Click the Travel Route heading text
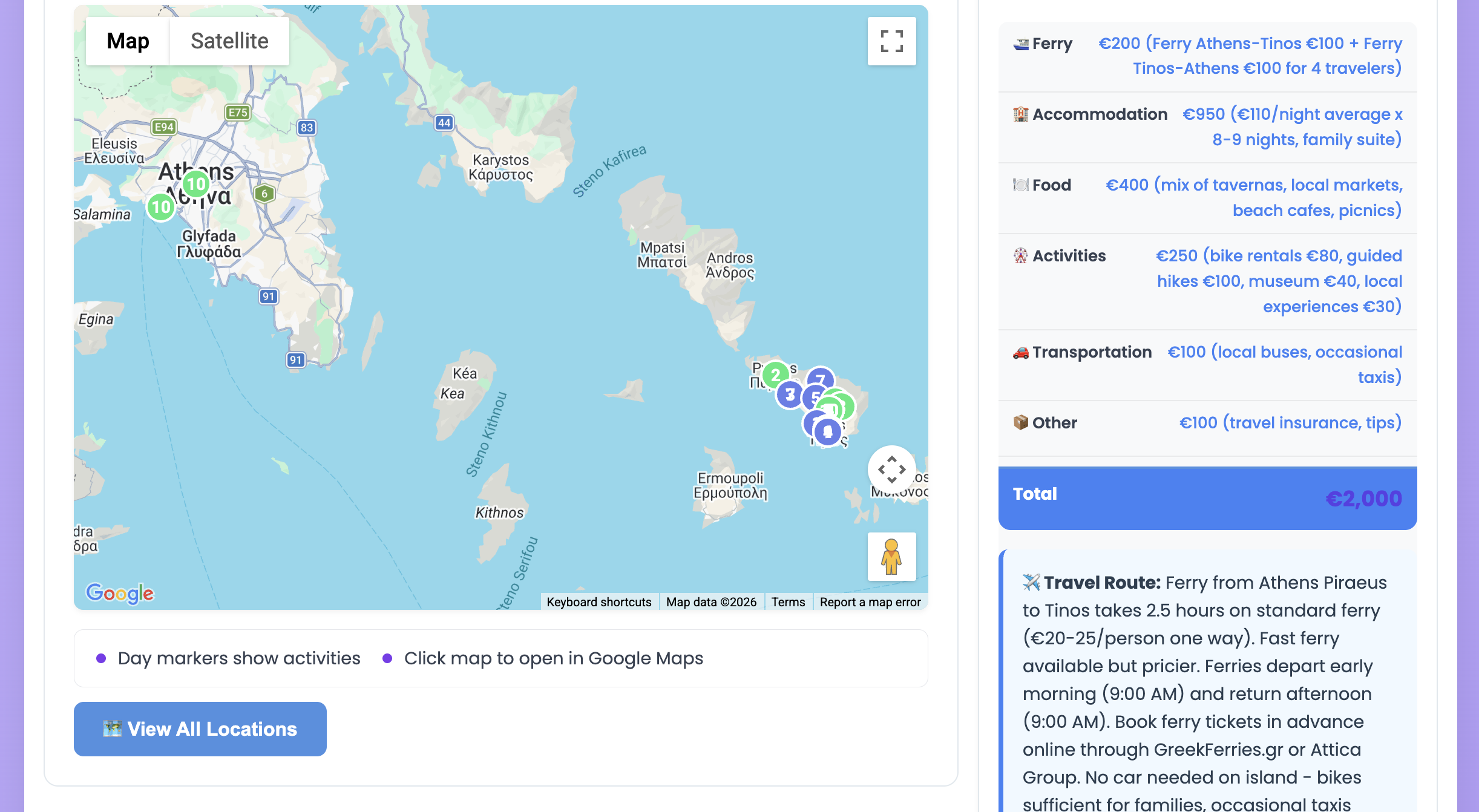 pyautogui.click(x=1102, y=582)
